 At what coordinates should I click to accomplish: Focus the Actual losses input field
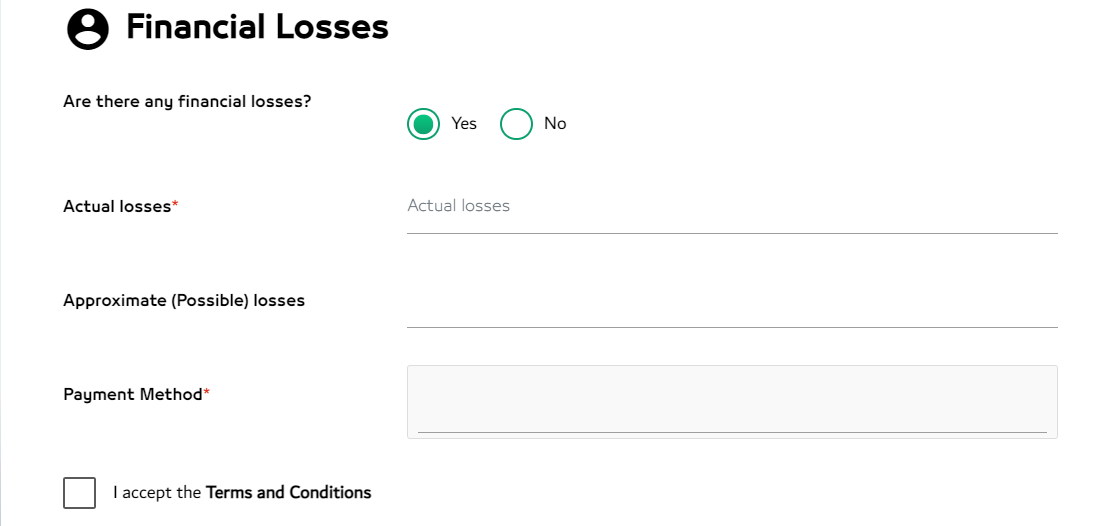coord(731,207)
